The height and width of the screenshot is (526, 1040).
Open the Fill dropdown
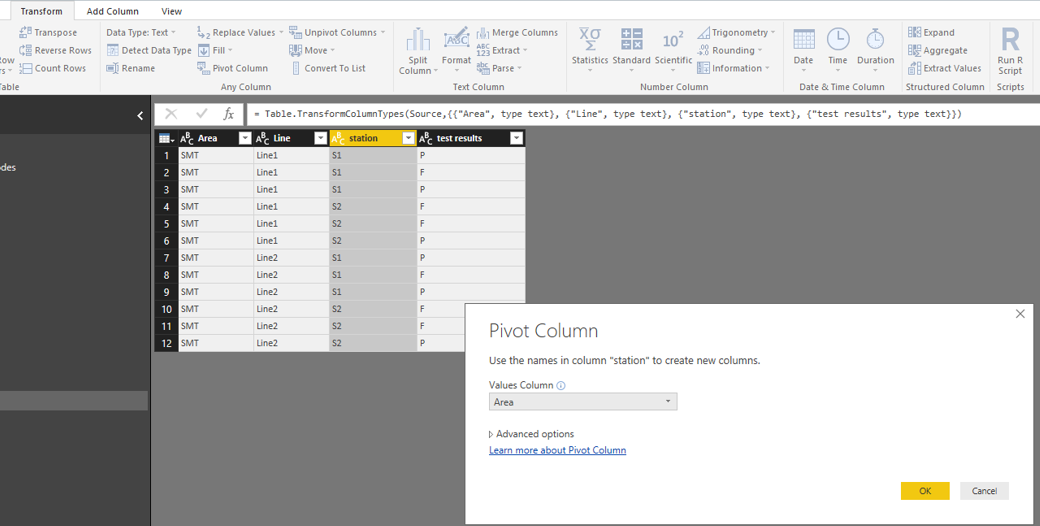tap(214, 50)
